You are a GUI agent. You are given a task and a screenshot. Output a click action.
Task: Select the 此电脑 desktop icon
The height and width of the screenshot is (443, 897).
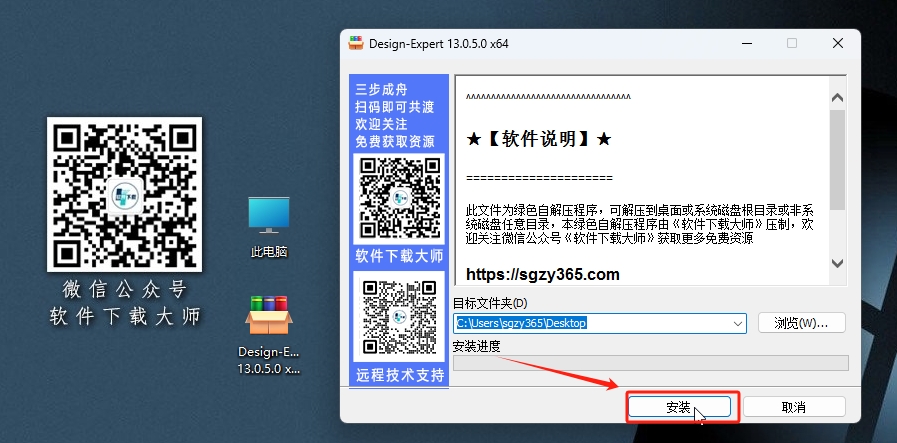tap(269, 227)
